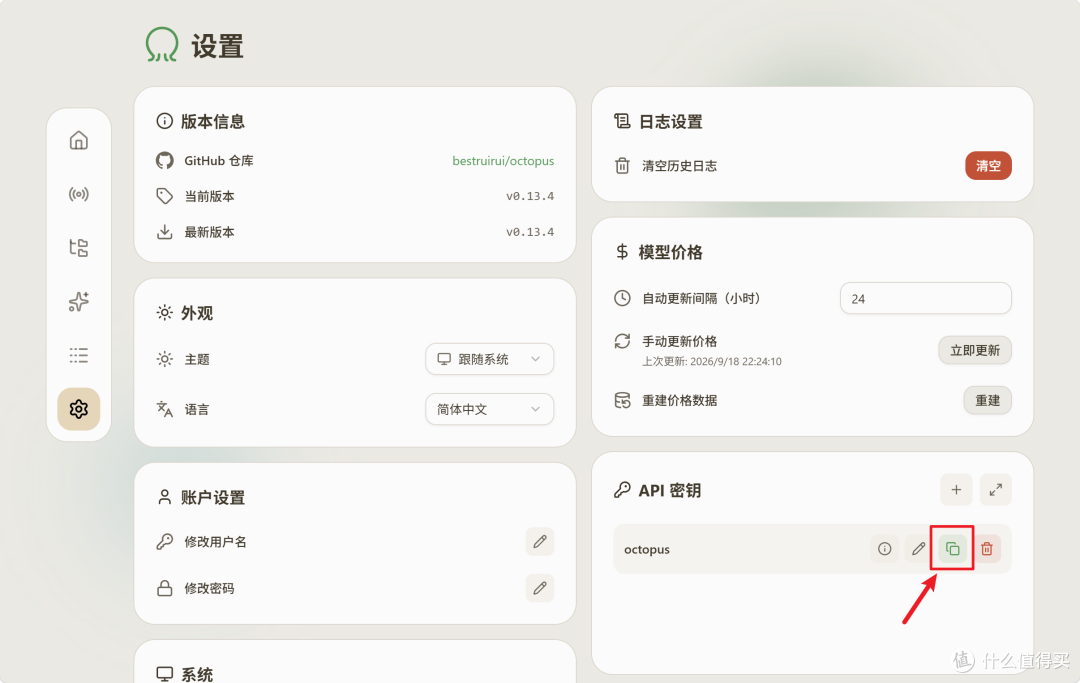Screen dimensions: 1080x683
Task: Click the GitHub icon next to GitHub 仓库
Action: 164,160
